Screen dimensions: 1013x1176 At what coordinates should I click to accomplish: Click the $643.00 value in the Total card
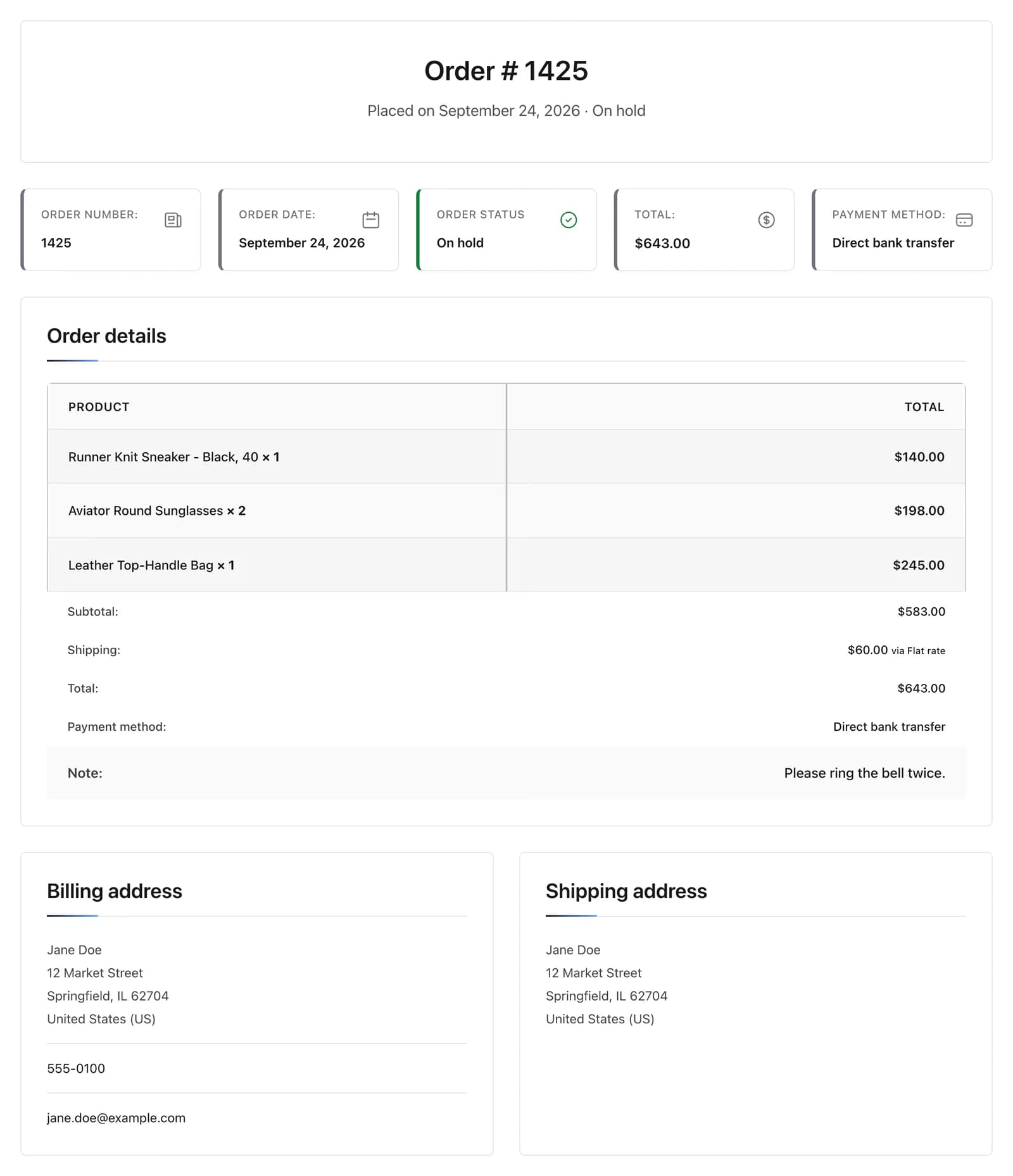click(x=662, y=243)
